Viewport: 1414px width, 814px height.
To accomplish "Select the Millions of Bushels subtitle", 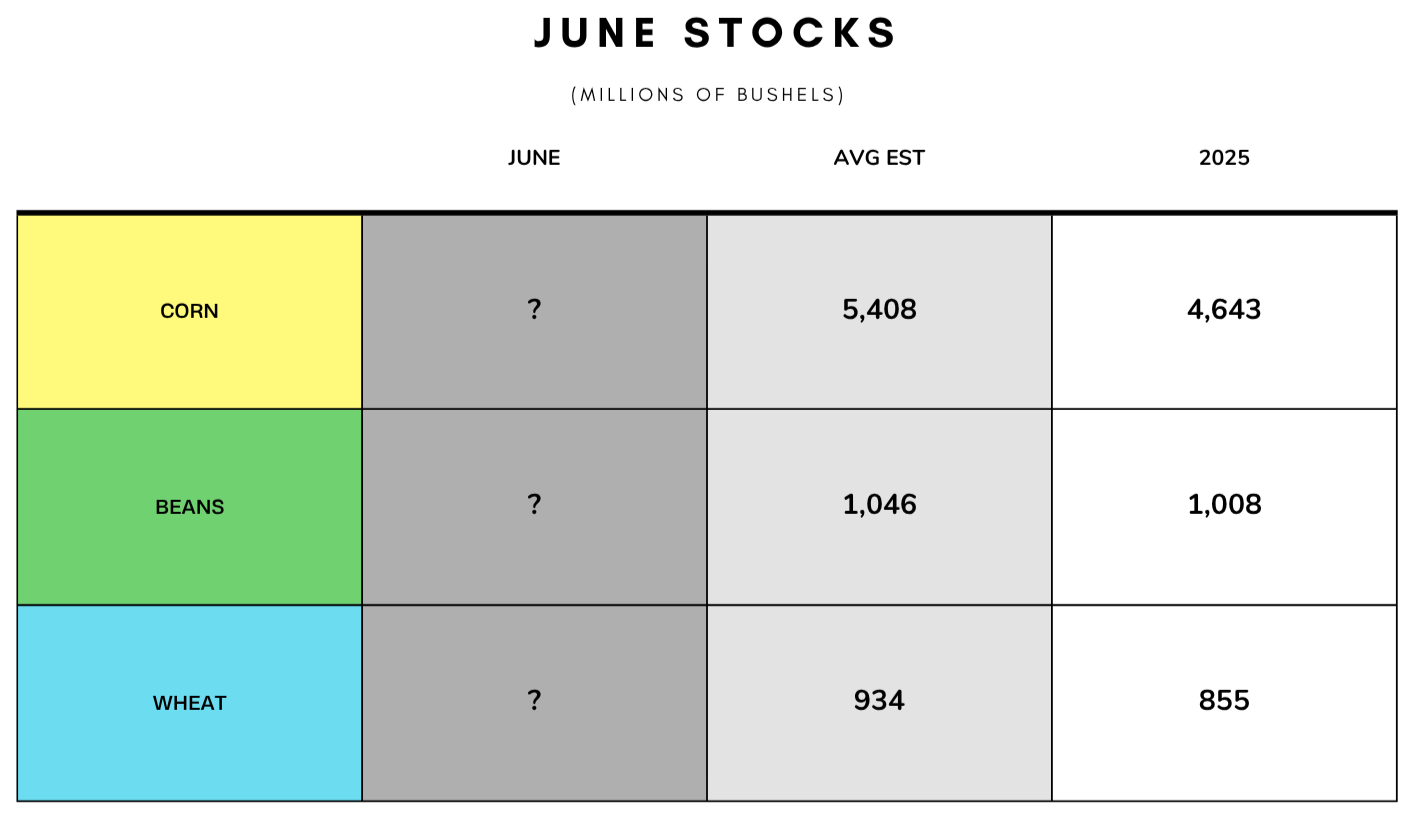I will click(708, 95).
